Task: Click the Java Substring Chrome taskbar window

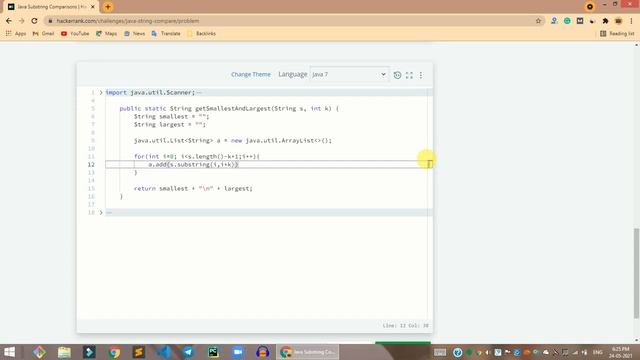Action: click(307, 352)
